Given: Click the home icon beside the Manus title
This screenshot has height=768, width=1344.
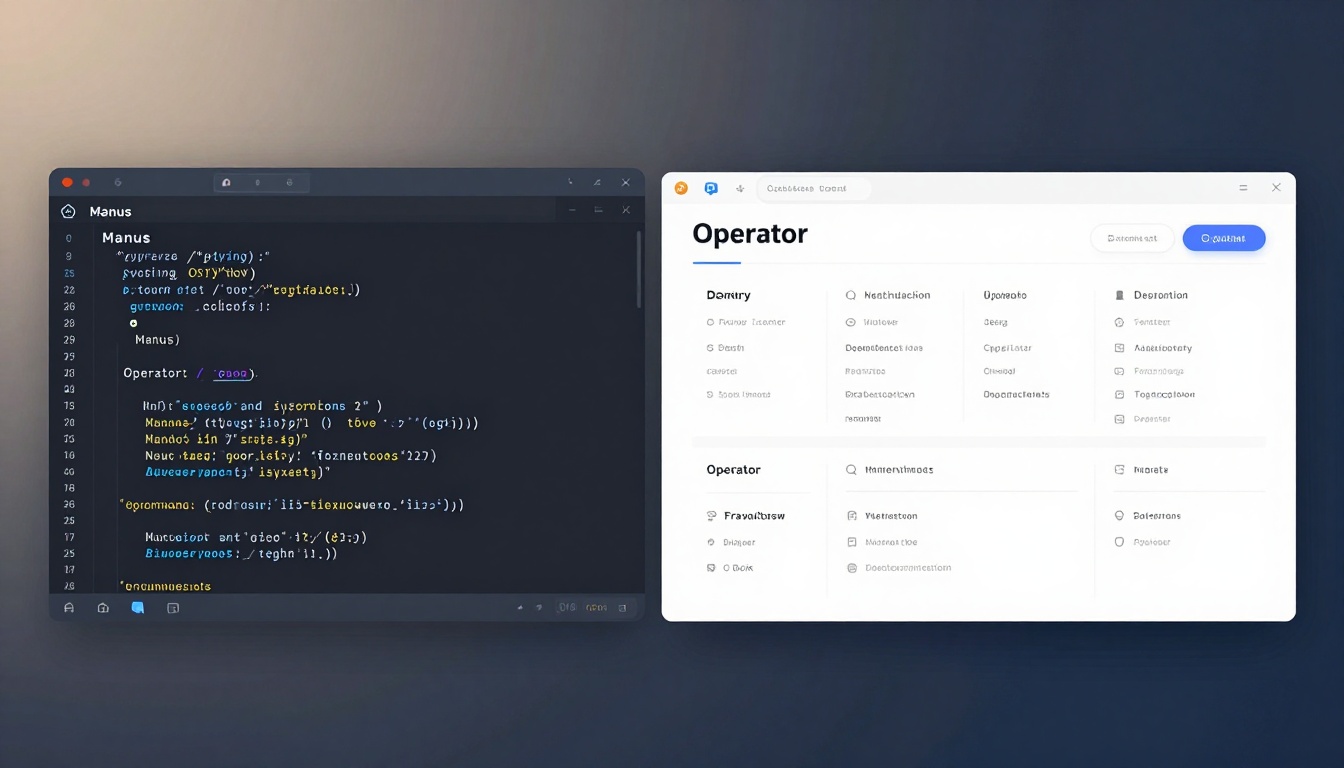Looking at the screenshot, I should [68, 211].
